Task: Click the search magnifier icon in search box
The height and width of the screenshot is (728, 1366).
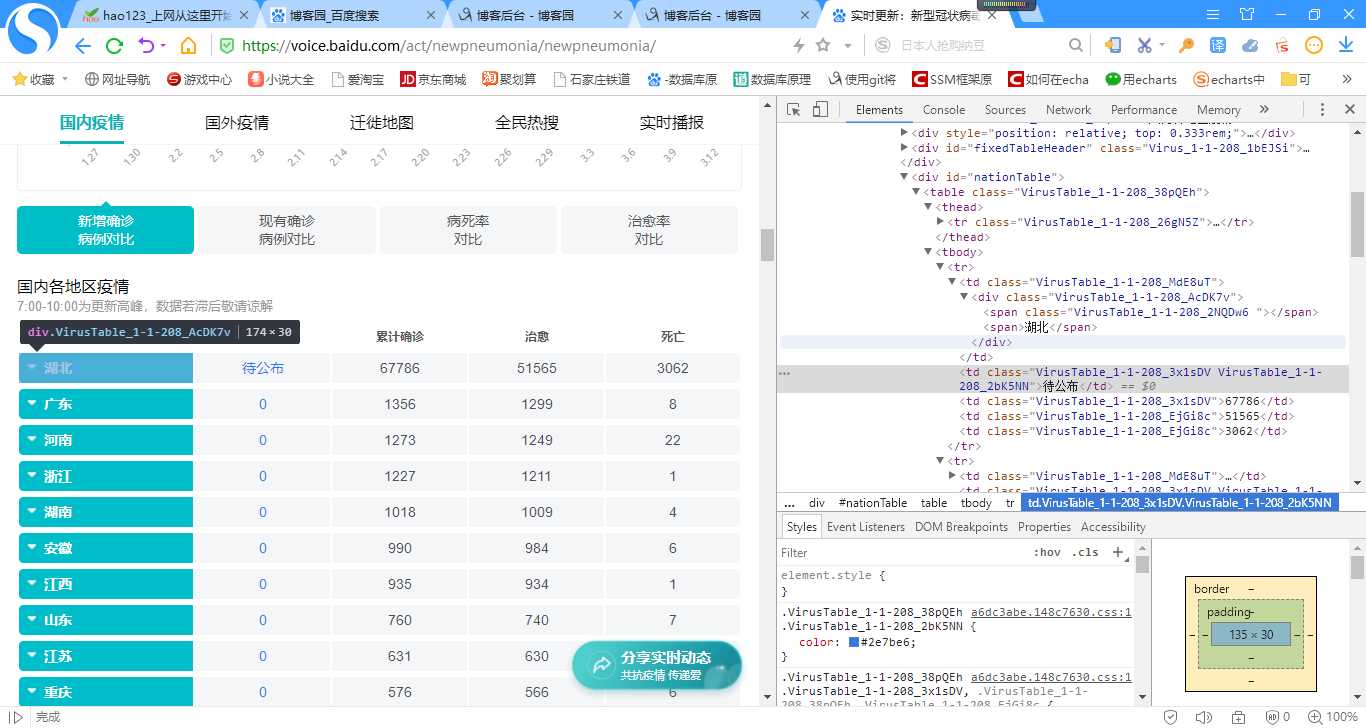Action: click(1075, 45)
